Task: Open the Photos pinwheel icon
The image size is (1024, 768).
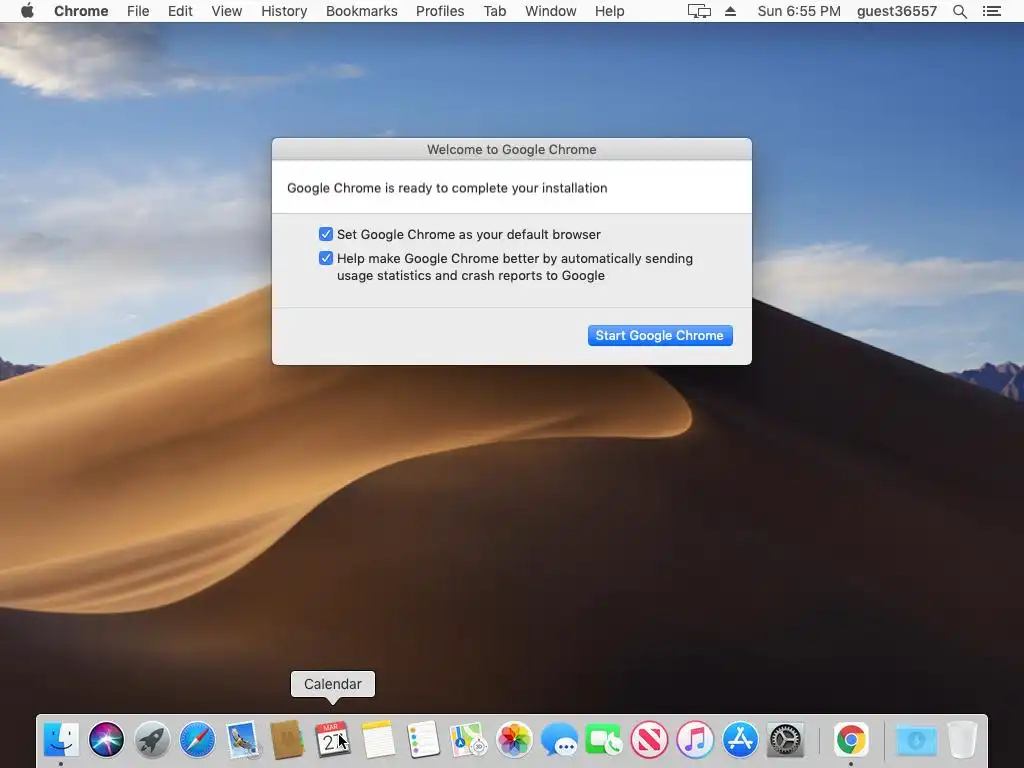Action: [514, 740]
